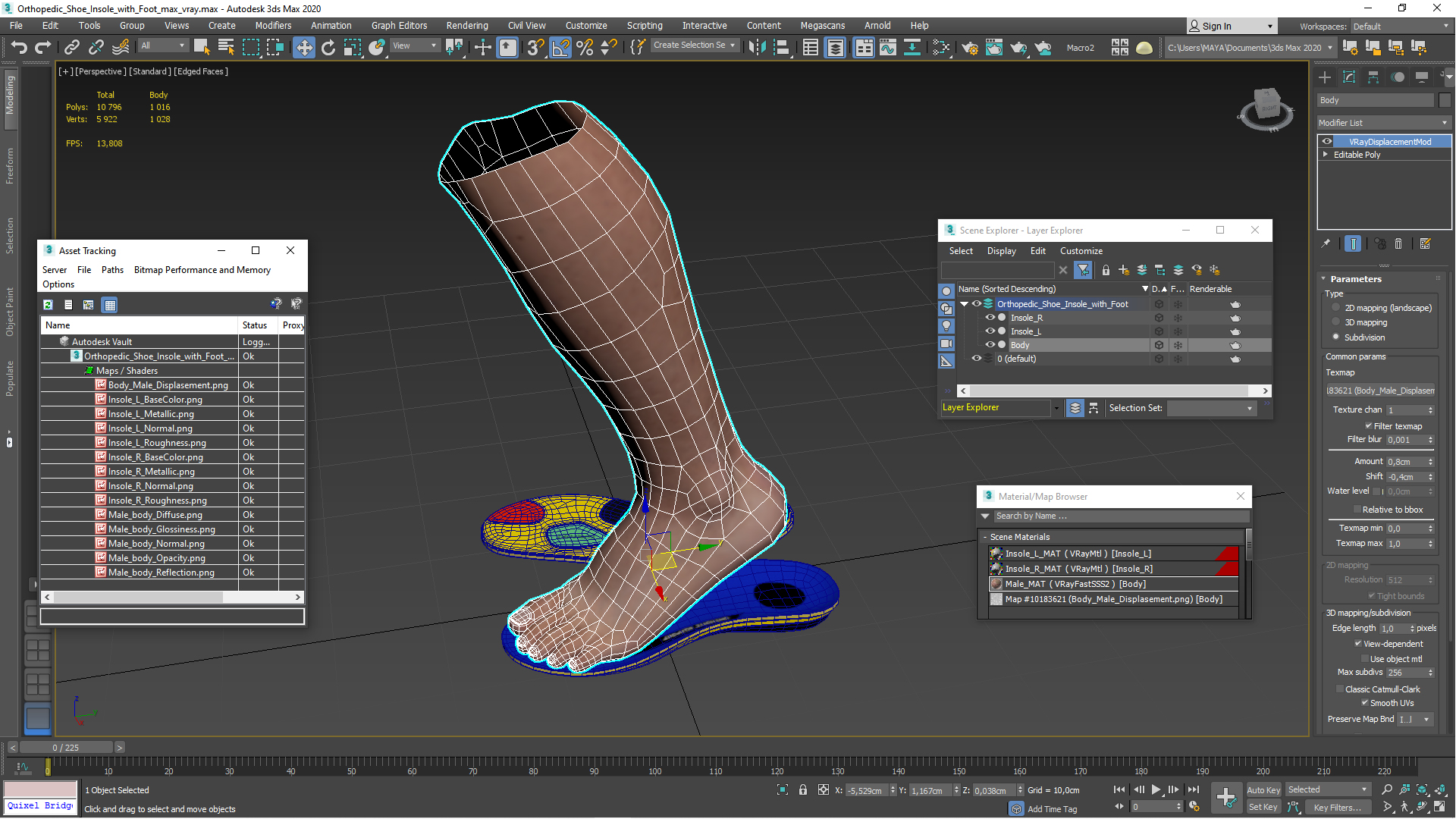Image resolution: width=1456 pixels, height=819 pixels.
Task: Refresh the Asset Tracking list
Action: [48, 305]
